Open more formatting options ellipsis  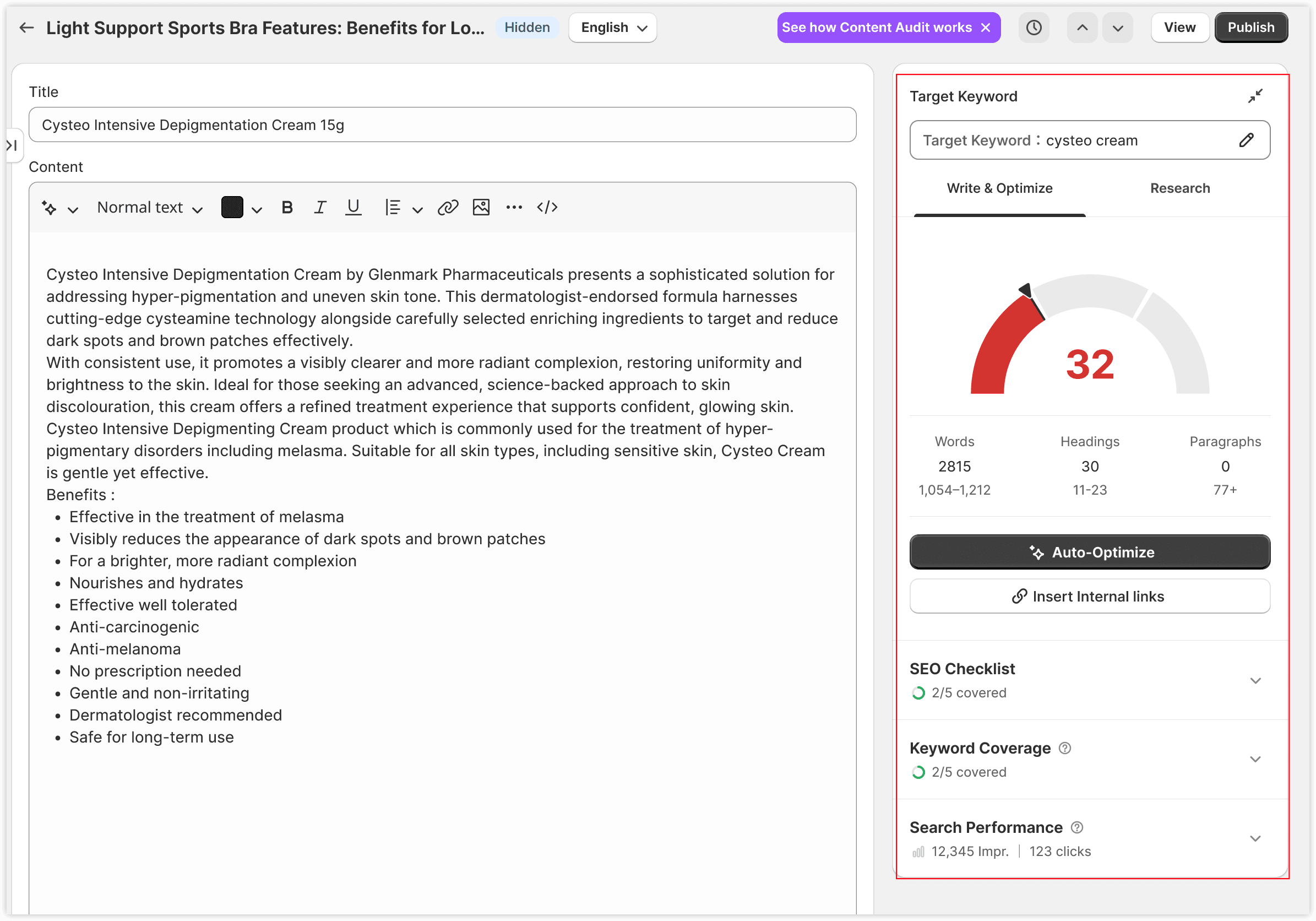tap(514, 208)
